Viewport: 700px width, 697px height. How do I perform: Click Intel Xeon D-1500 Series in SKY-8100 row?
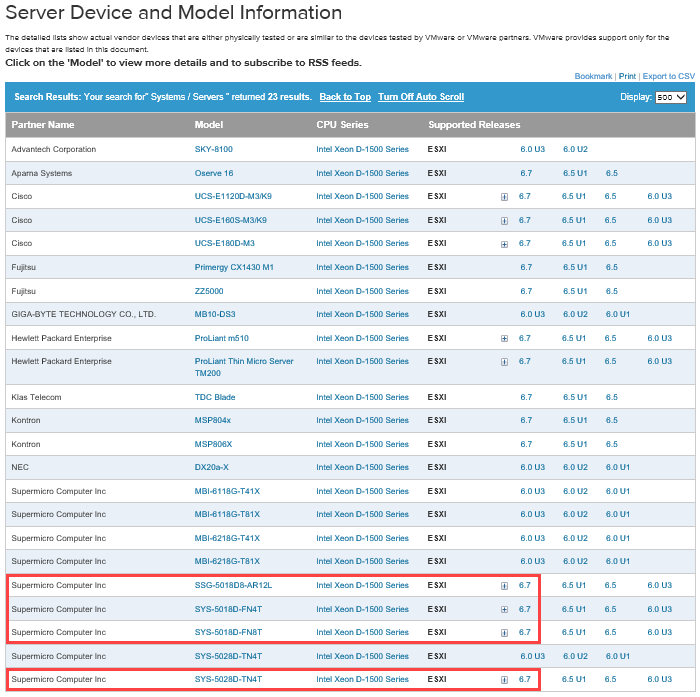(x=362, y=149)
